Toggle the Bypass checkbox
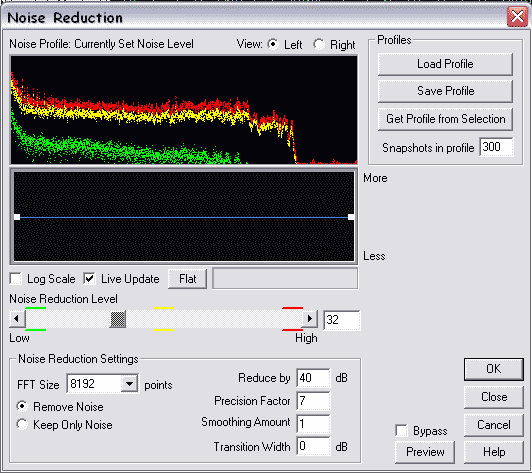Screen dimensions: 532x473 click(x=402, y=431)
